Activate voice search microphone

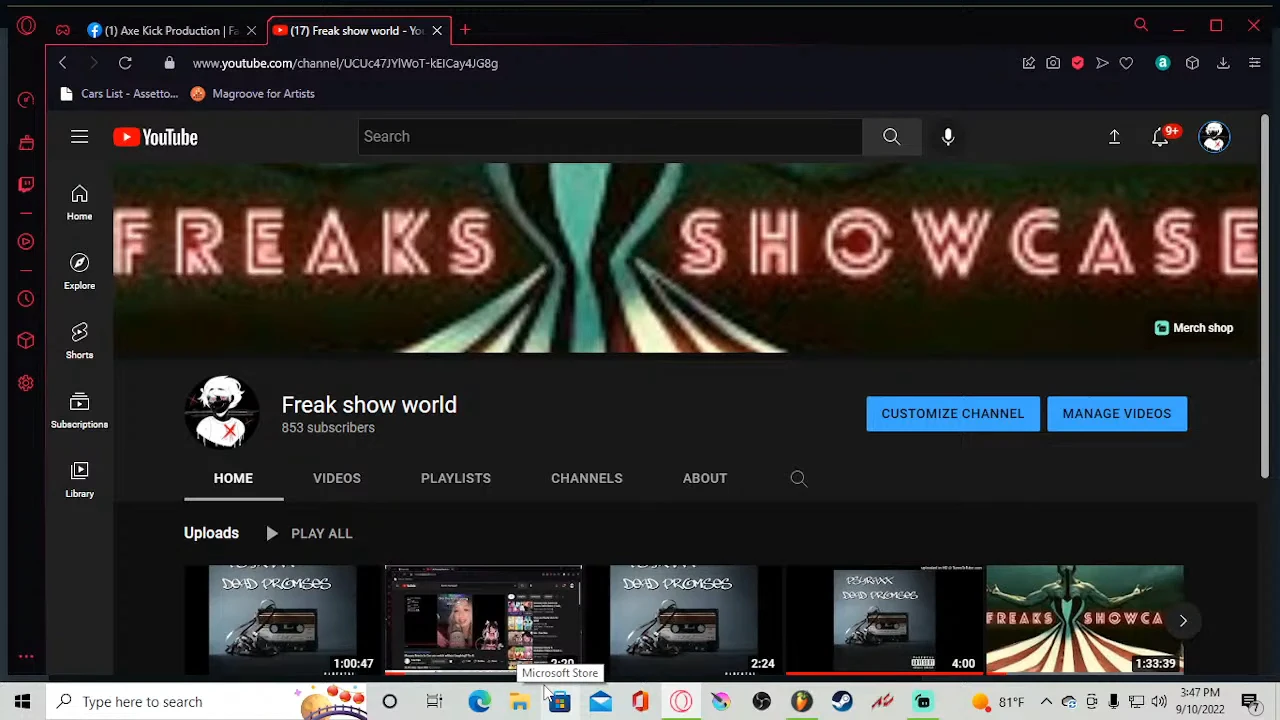pos(948,137)
